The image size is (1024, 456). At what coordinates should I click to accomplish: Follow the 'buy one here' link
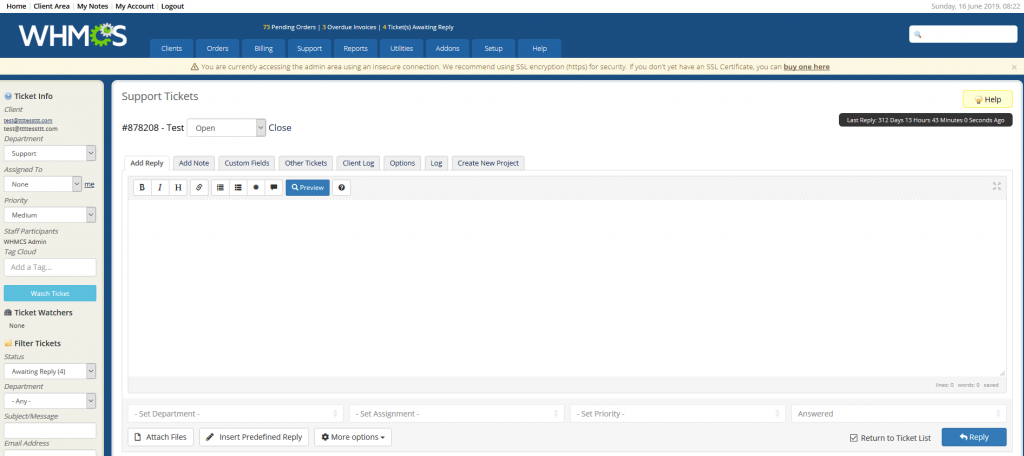click(x=806, y=67)
